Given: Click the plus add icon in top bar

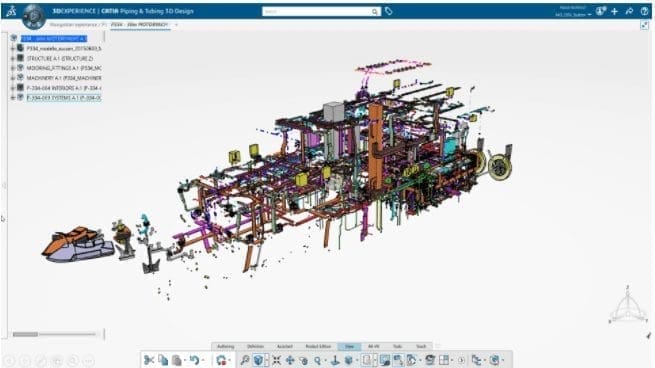Looking at the screenshot, I should tap(614, 11).
